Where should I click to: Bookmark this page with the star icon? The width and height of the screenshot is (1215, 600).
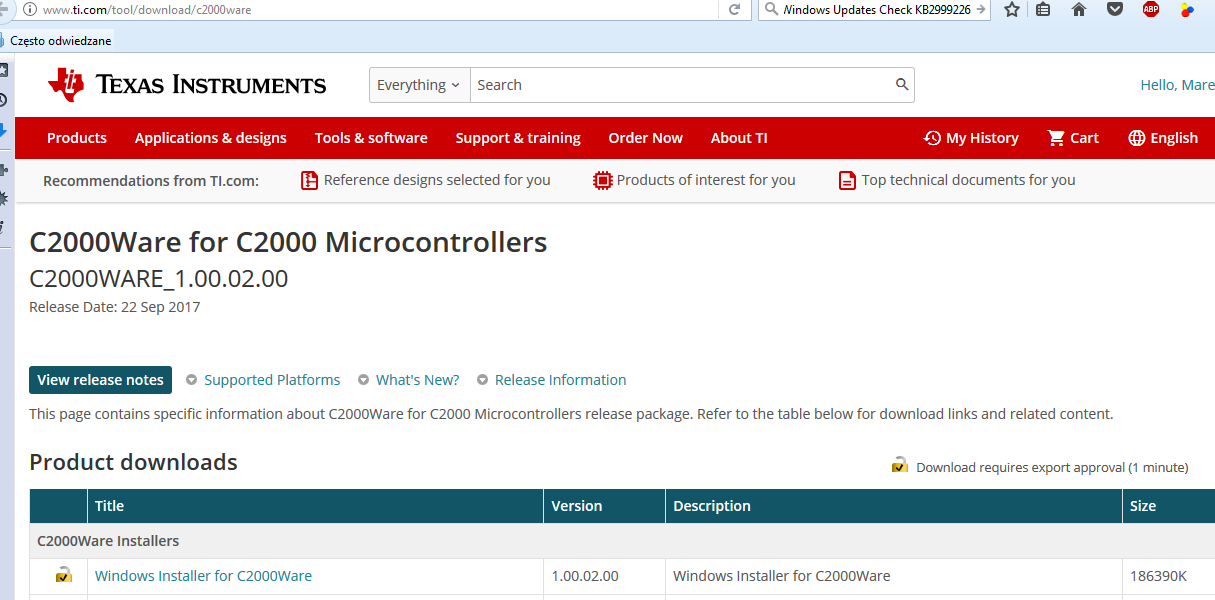point(1012,9)
